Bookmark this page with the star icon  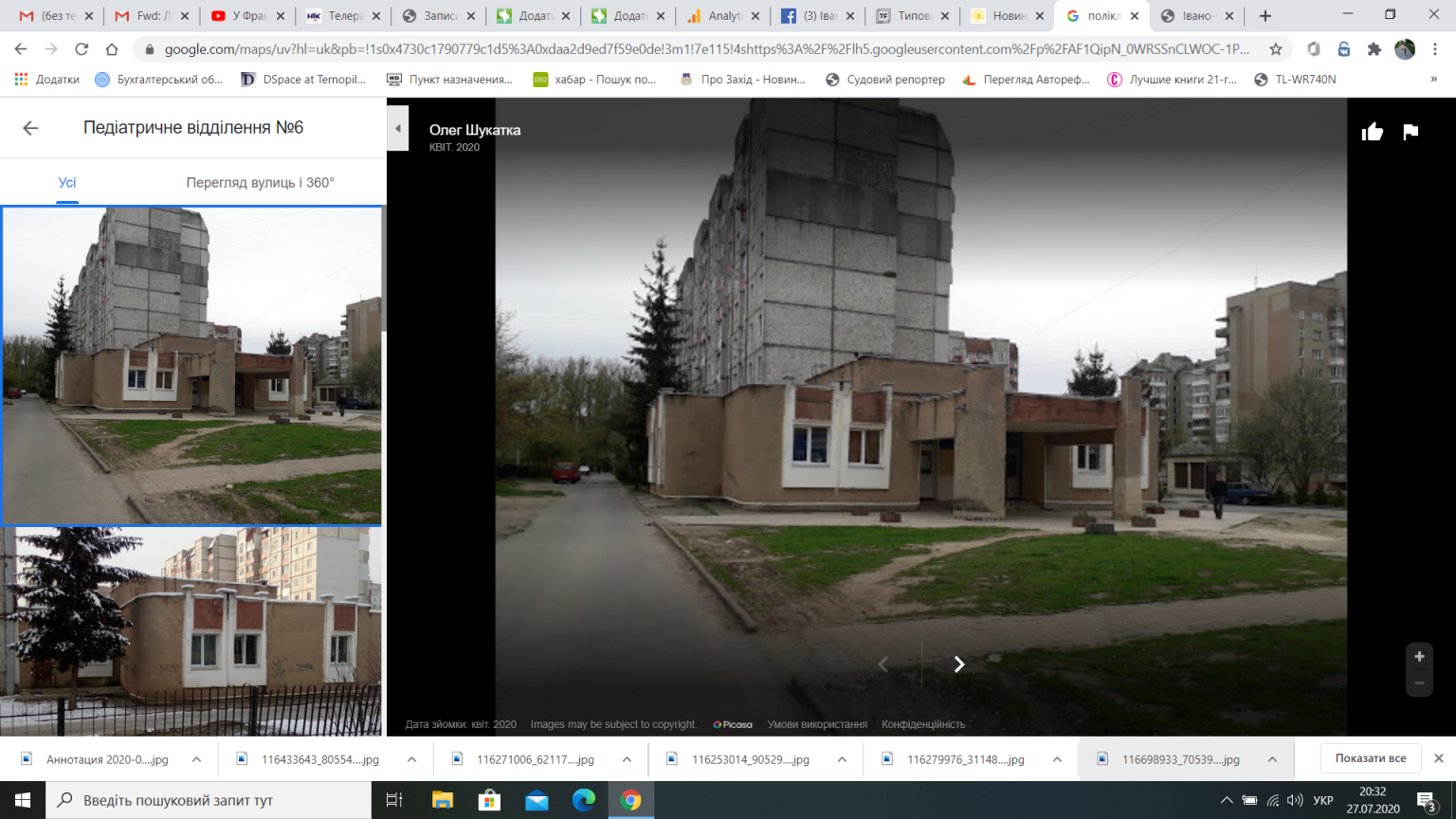tap(1276, 49)
